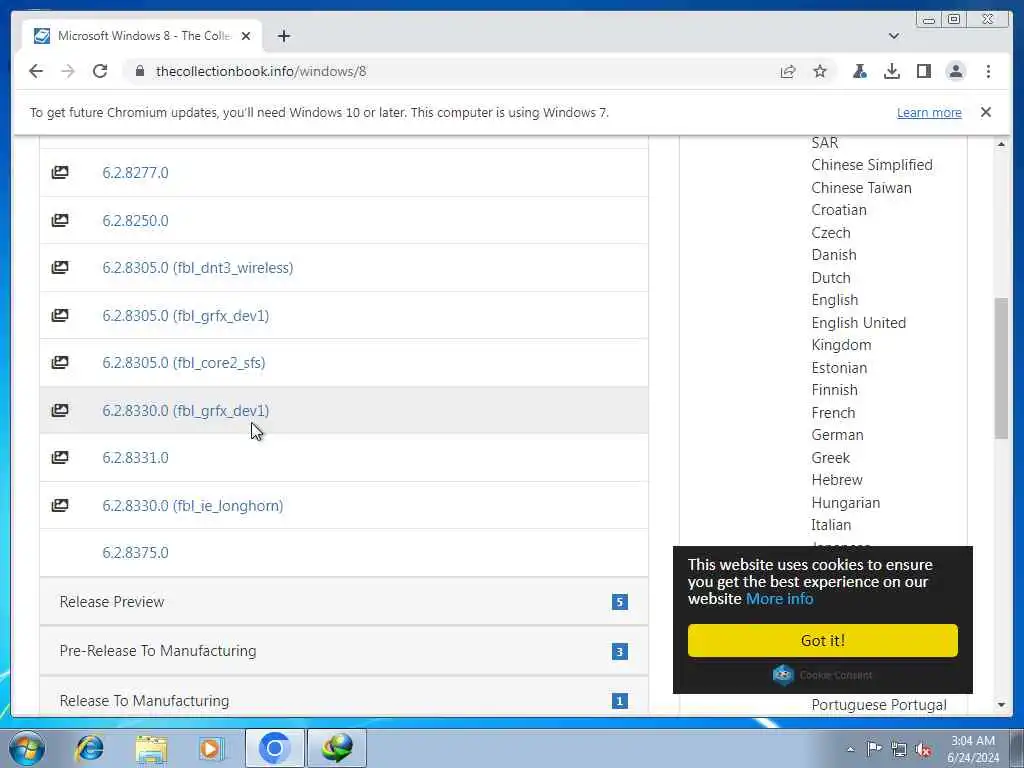
Task: Open the Action Center flag icon
Action: coord(874,748)
